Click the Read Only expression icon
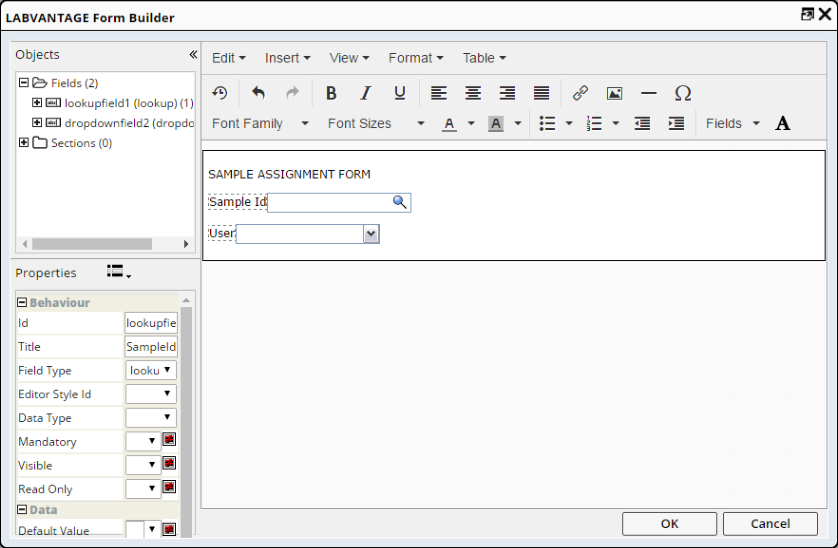 169,487
